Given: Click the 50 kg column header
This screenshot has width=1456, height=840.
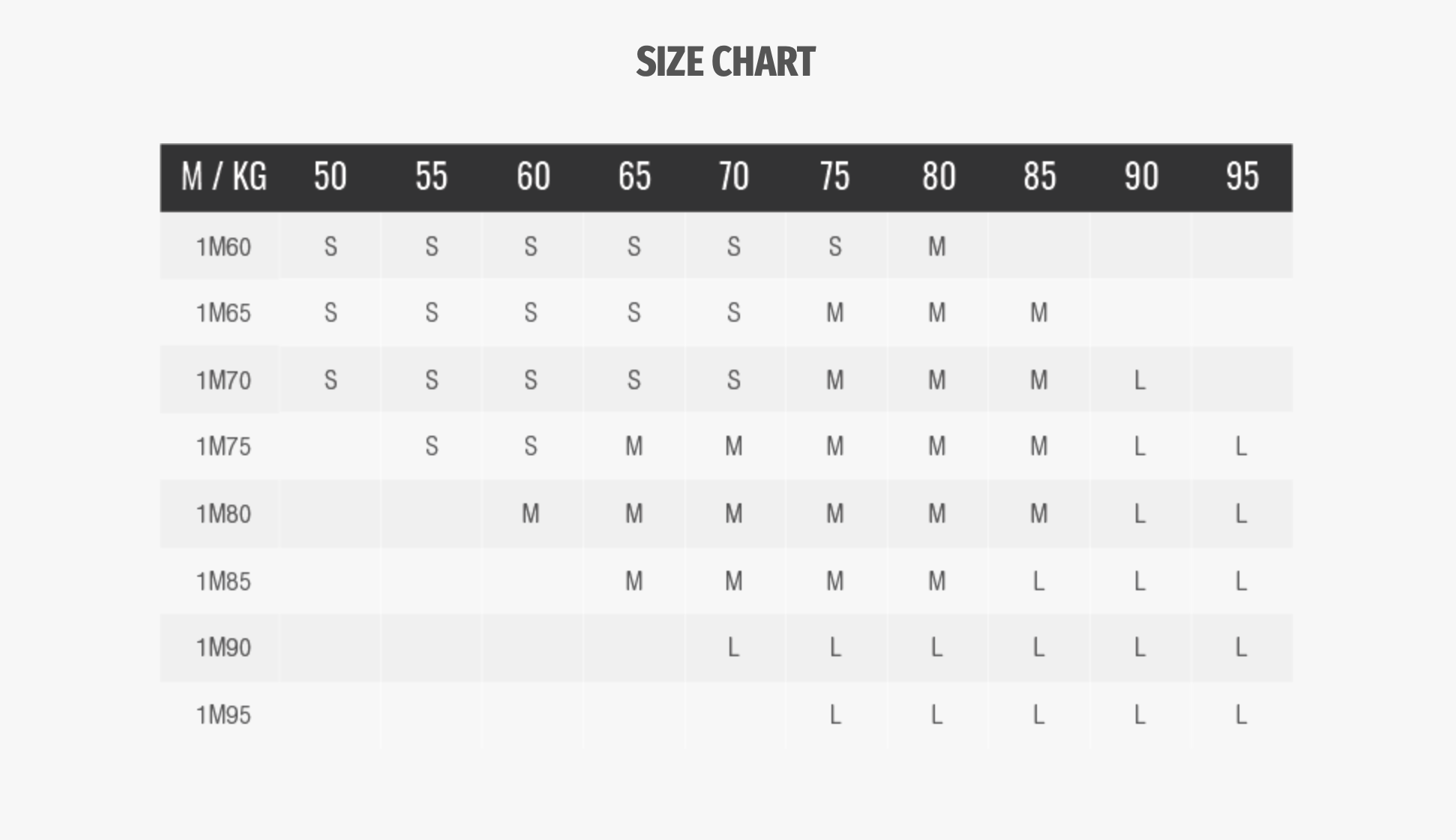Looking at the screenshot, I should point(330,177).
